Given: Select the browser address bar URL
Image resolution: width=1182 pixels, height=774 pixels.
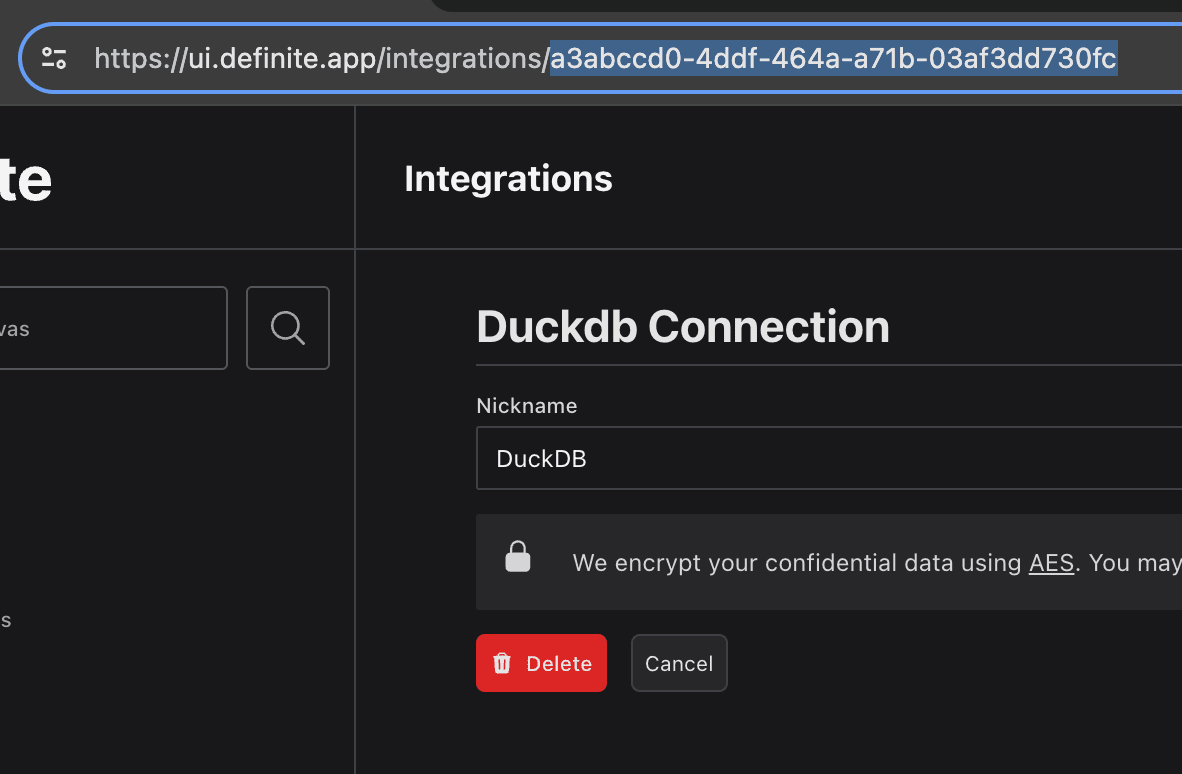Looking at the screenshot, I should tap(605, 58).
